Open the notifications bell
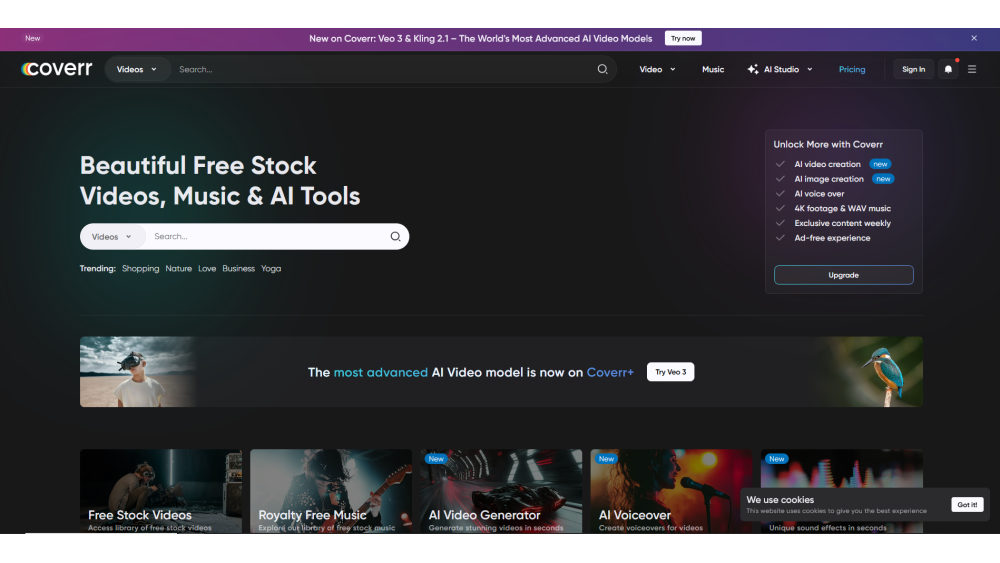 click(948, 69)
